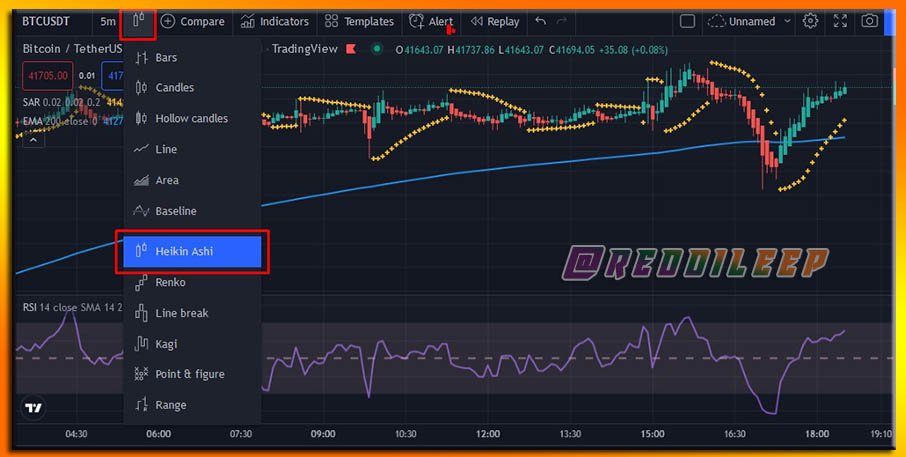
Task: Click the Renko bricks icon
Action: [141, 283]
